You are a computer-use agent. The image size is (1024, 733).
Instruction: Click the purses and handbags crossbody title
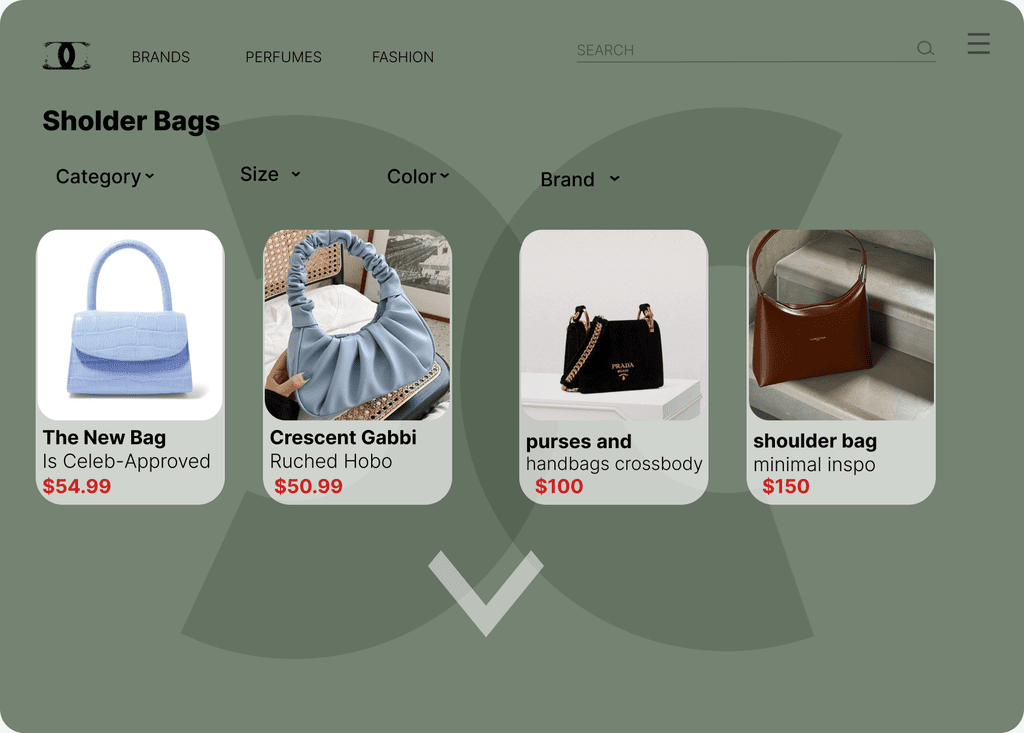coord(614,452)
